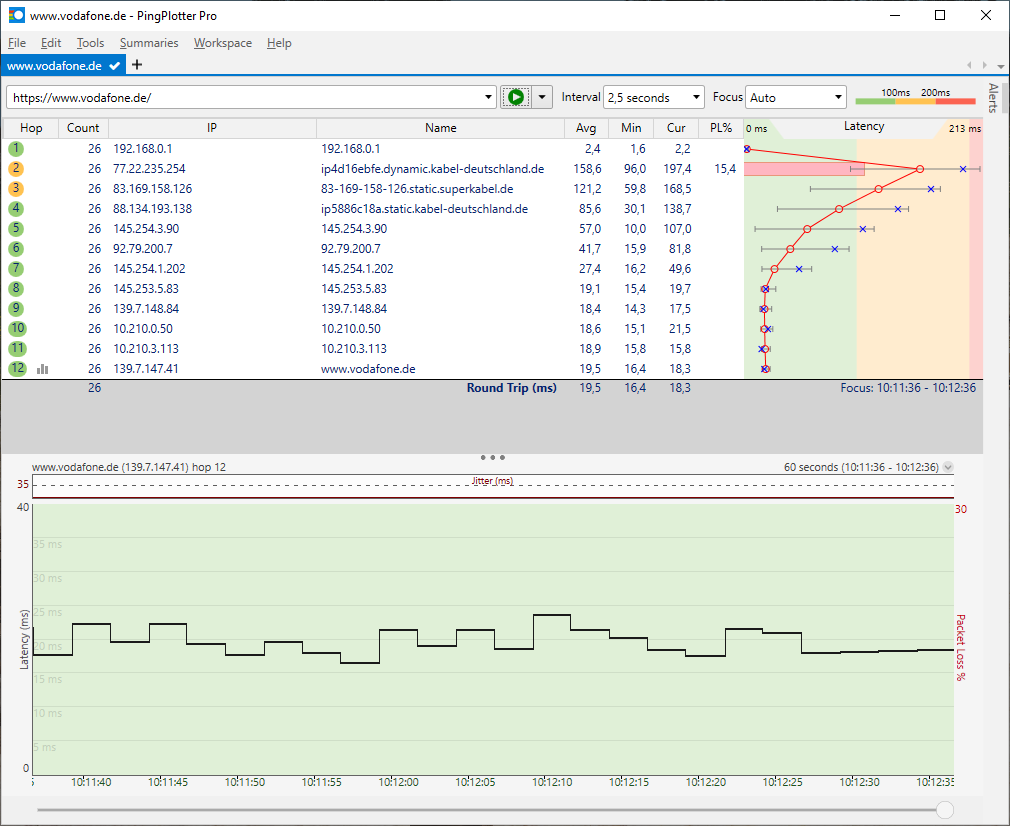The image size is (1010, 826).
Task: Sort hops by clicking the Avg column header
Action: pyautogui.click(x=586, y=128)
